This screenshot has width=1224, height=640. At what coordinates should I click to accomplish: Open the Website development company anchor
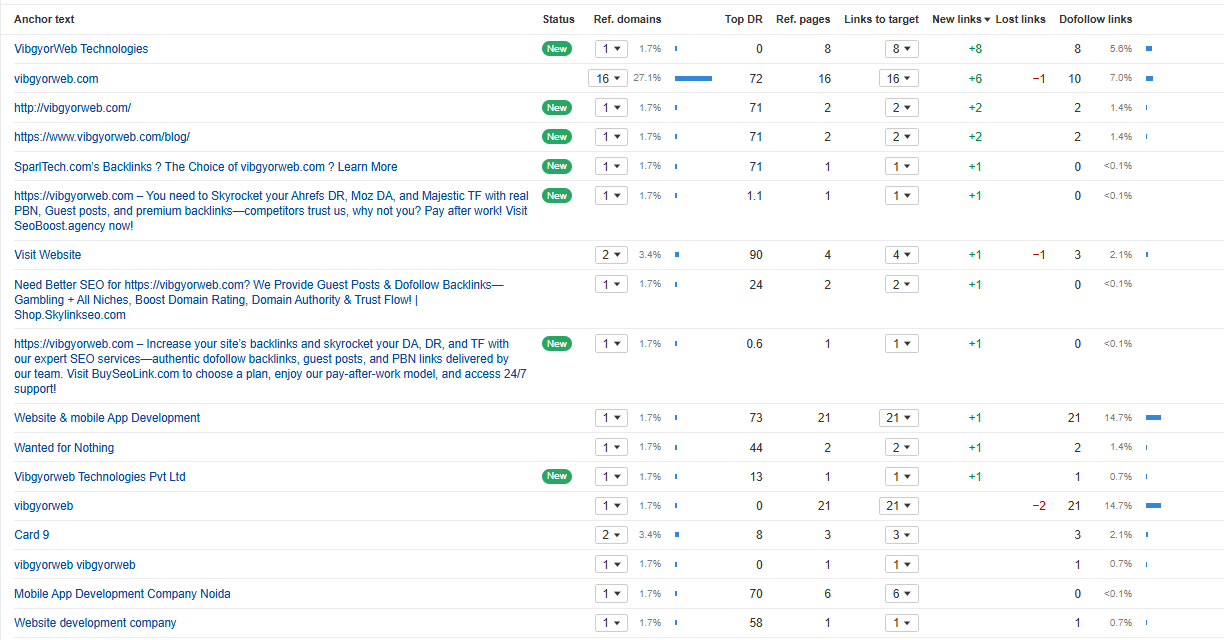[x=95, y=623]
